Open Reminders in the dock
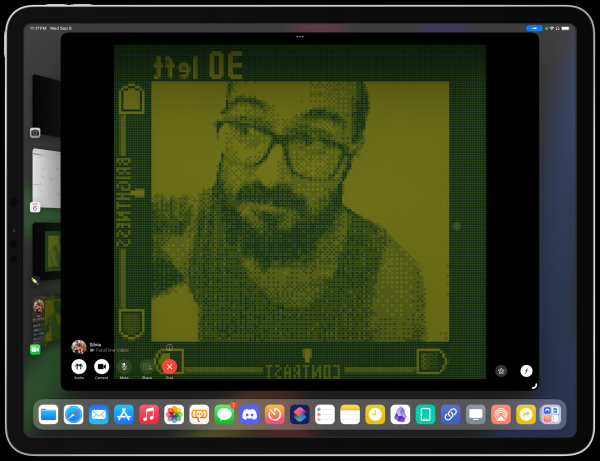The width and height of the screenshot is (600, 461). click(x=325, y=415)
